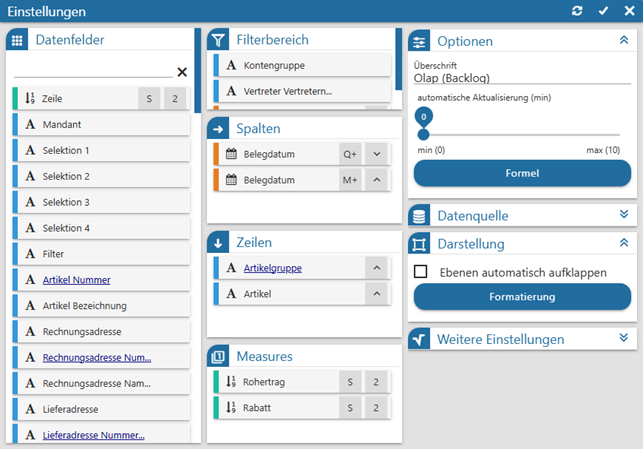Click the Measures panel icon

coord(218,357)
